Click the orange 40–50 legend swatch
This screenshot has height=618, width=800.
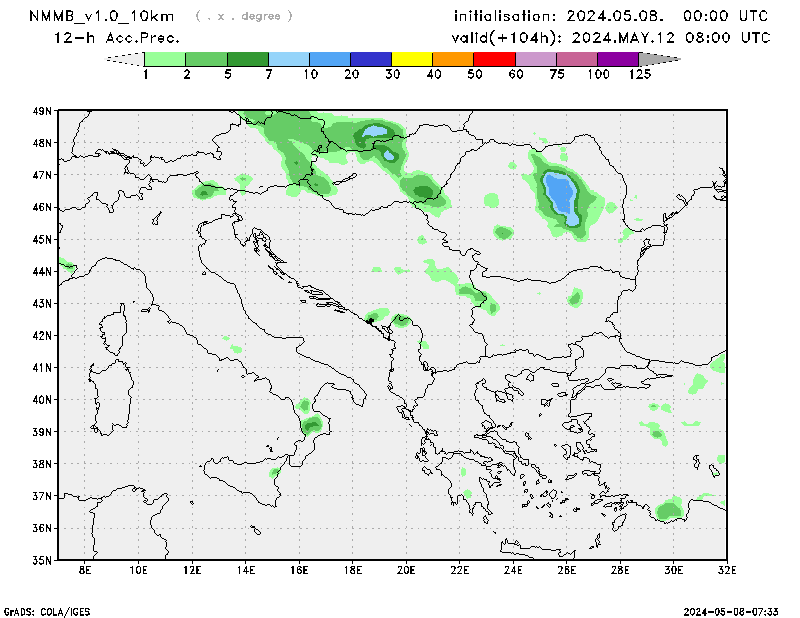(453, 59)
